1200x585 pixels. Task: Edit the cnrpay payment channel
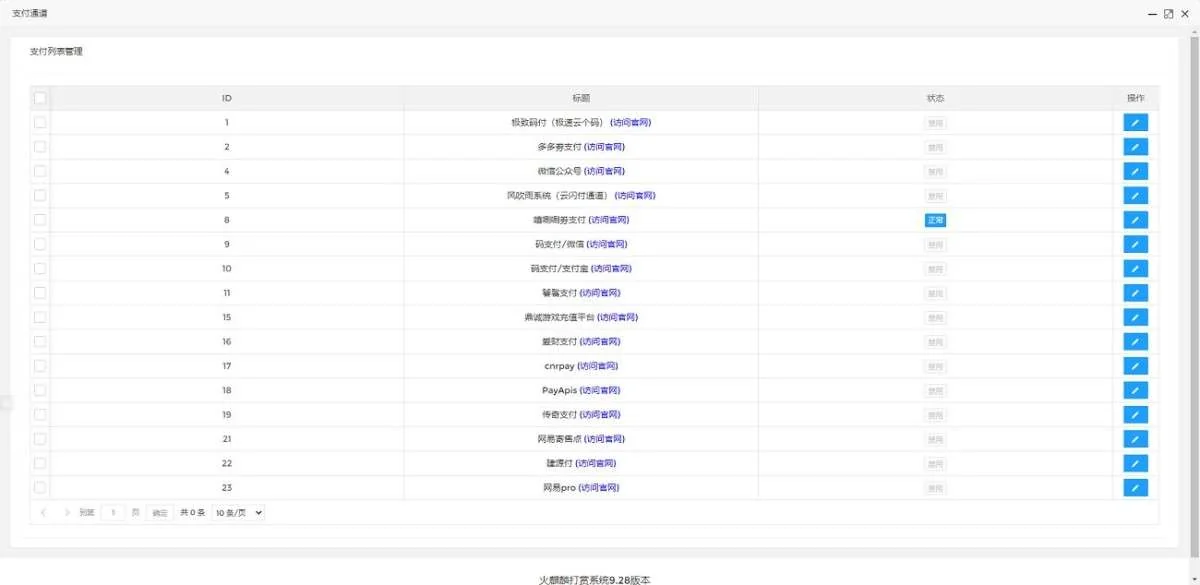pos(1135,366)
